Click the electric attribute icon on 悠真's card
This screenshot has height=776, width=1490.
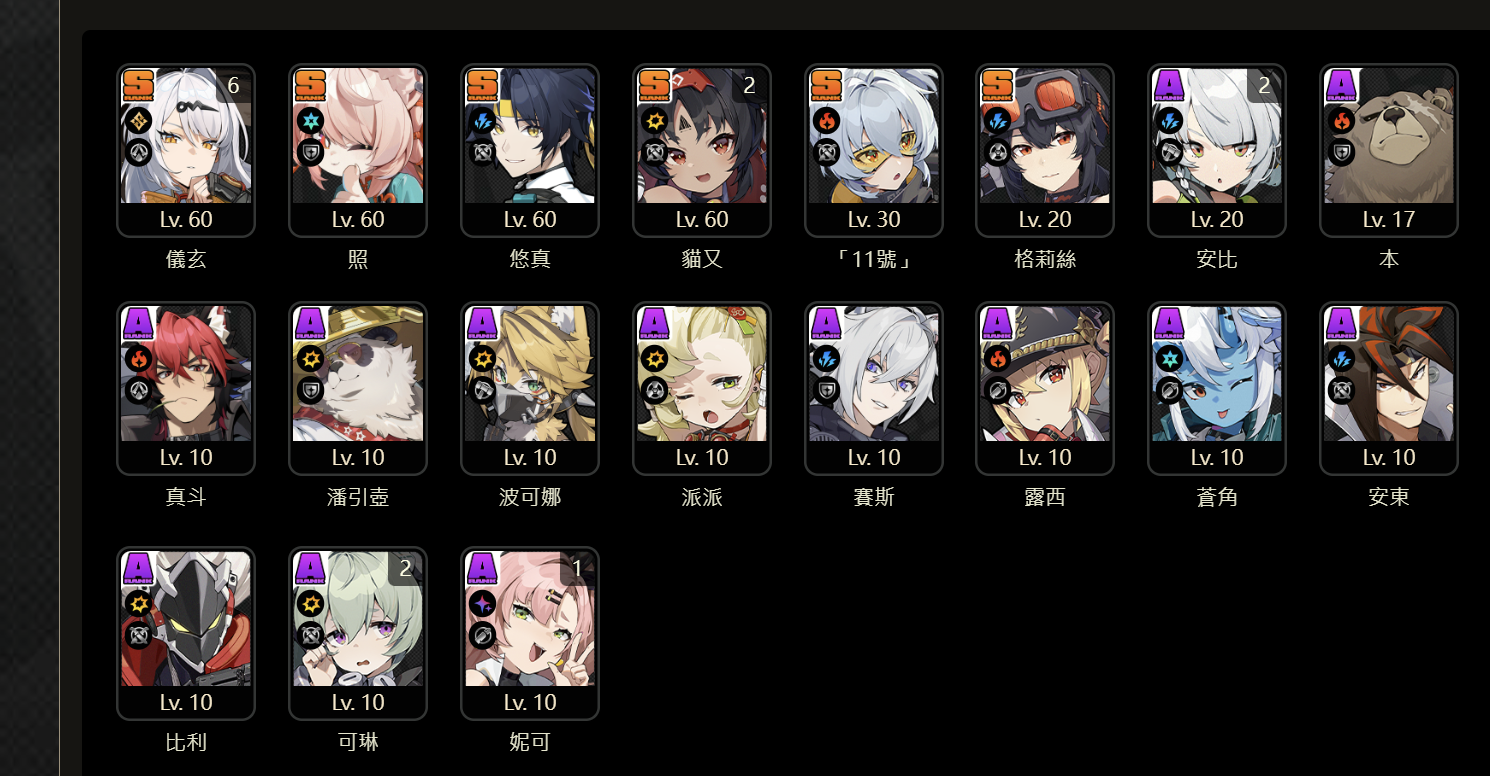pos(482,121)
